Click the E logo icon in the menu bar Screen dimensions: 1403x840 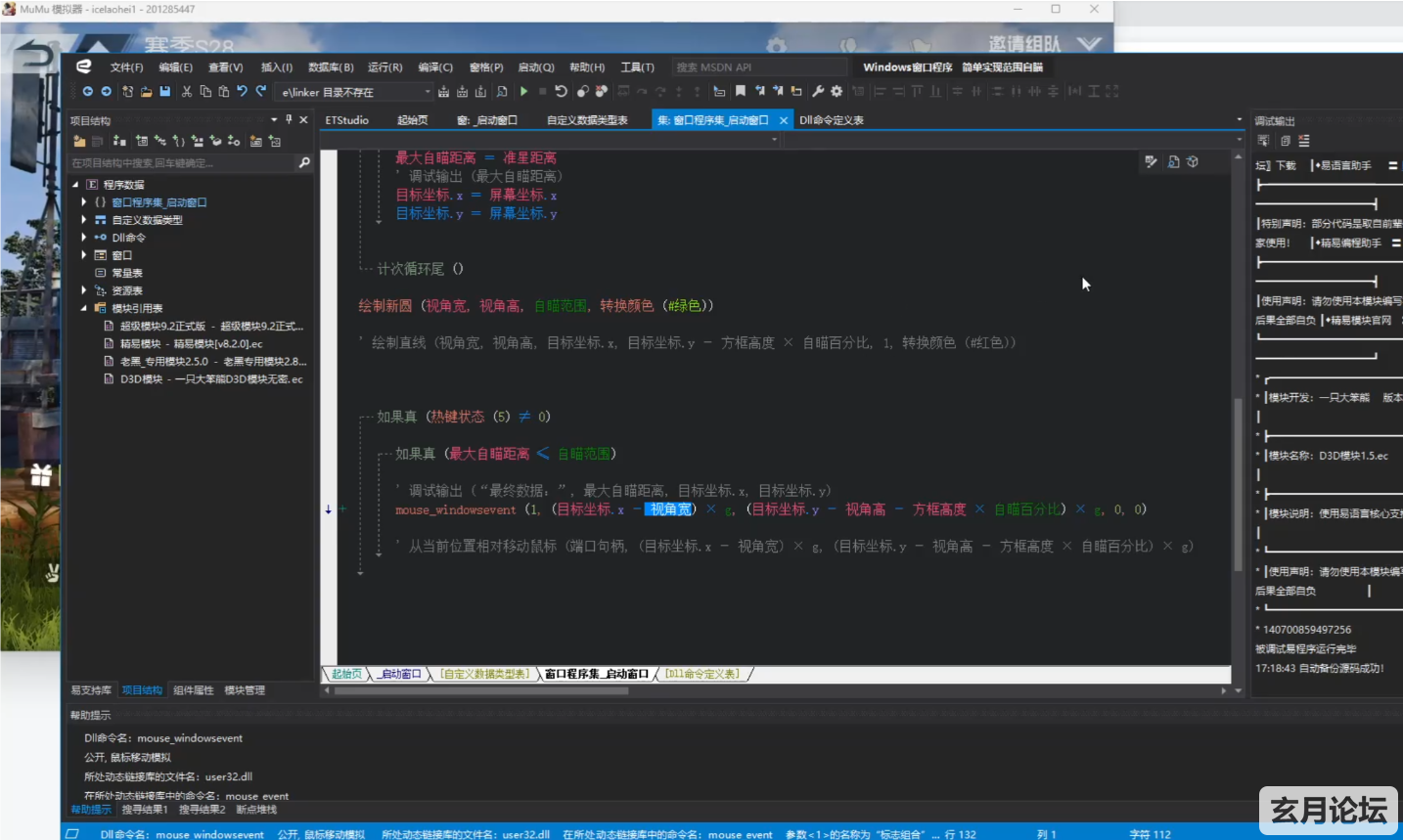tap(84, 66)
